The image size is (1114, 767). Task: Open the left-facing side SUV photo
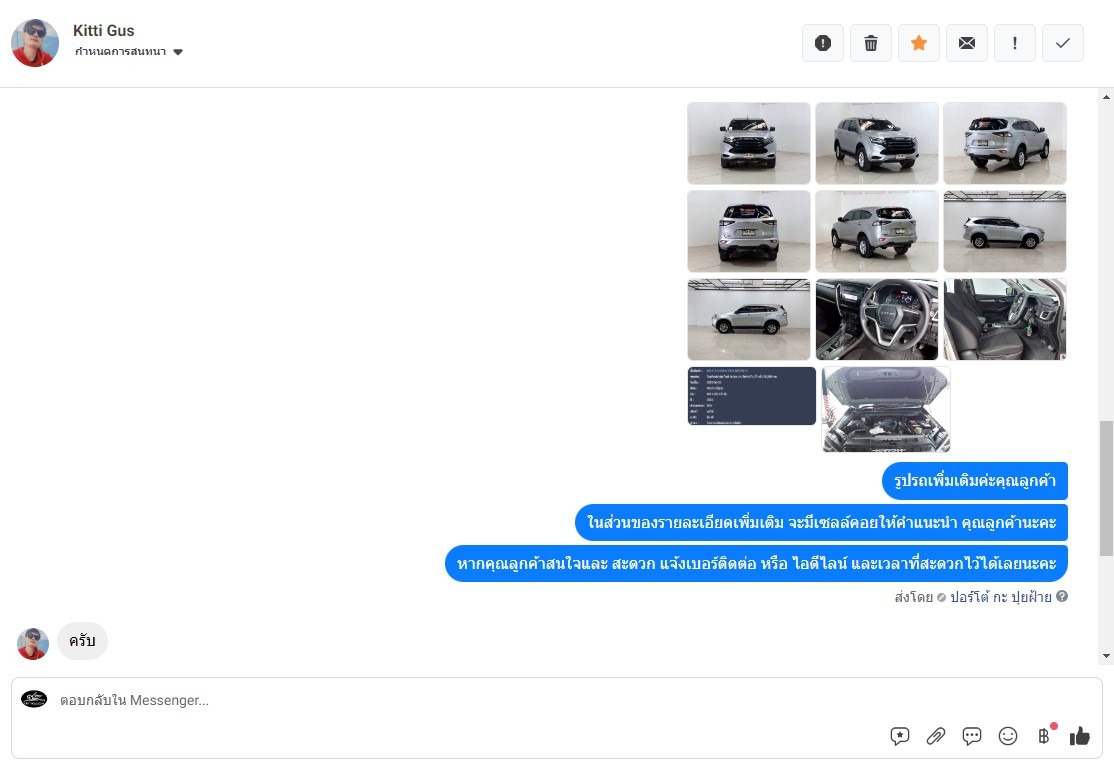[749, 320]
